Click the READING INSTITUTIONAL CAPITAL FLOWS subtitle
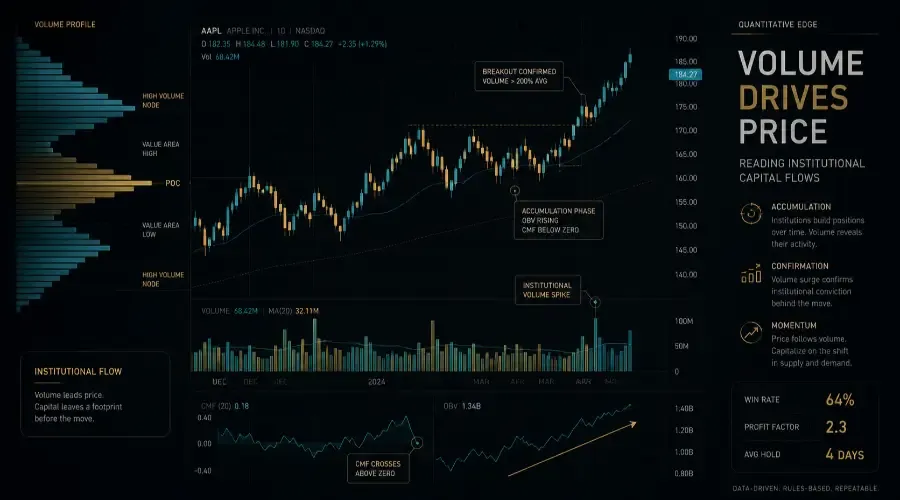Screen dimensions: 900x500 [x=802, y=170]
